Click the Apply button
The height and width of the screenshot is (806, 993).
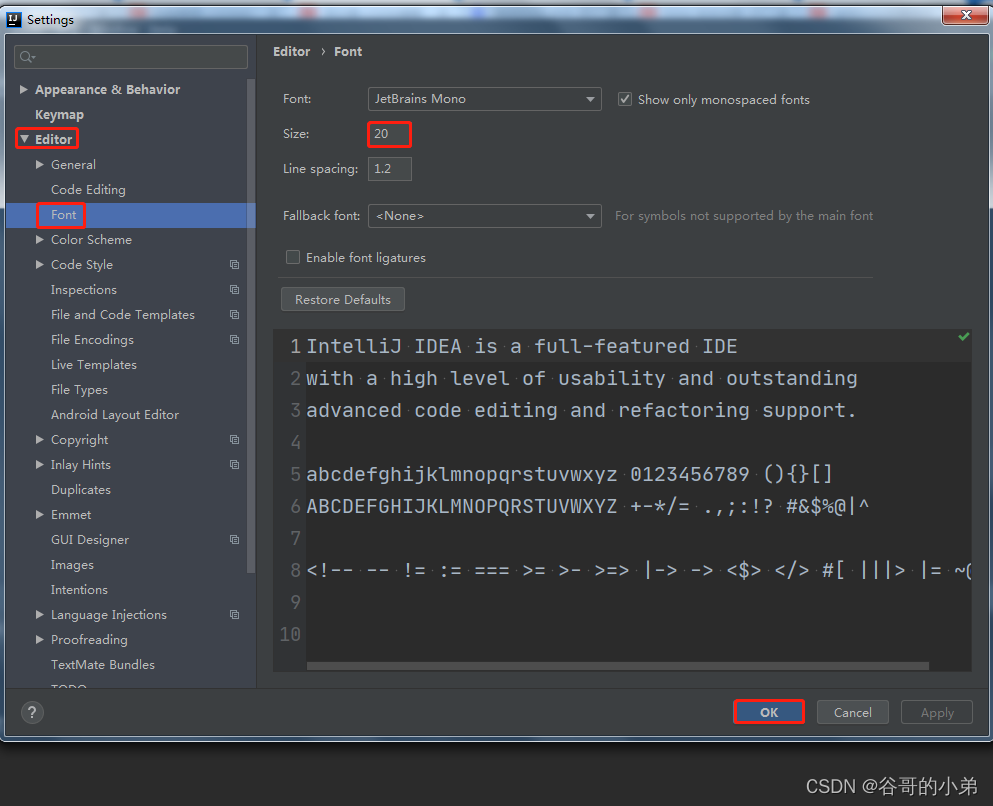937,712
